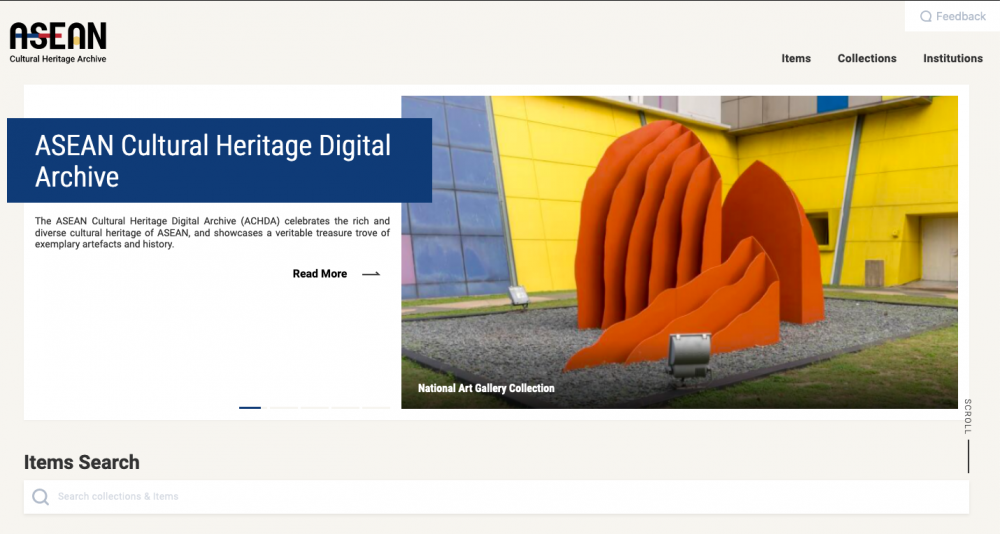The image size is (1000, 534).
Task: Click the Search collections & items field
Action: click(496, 496)
